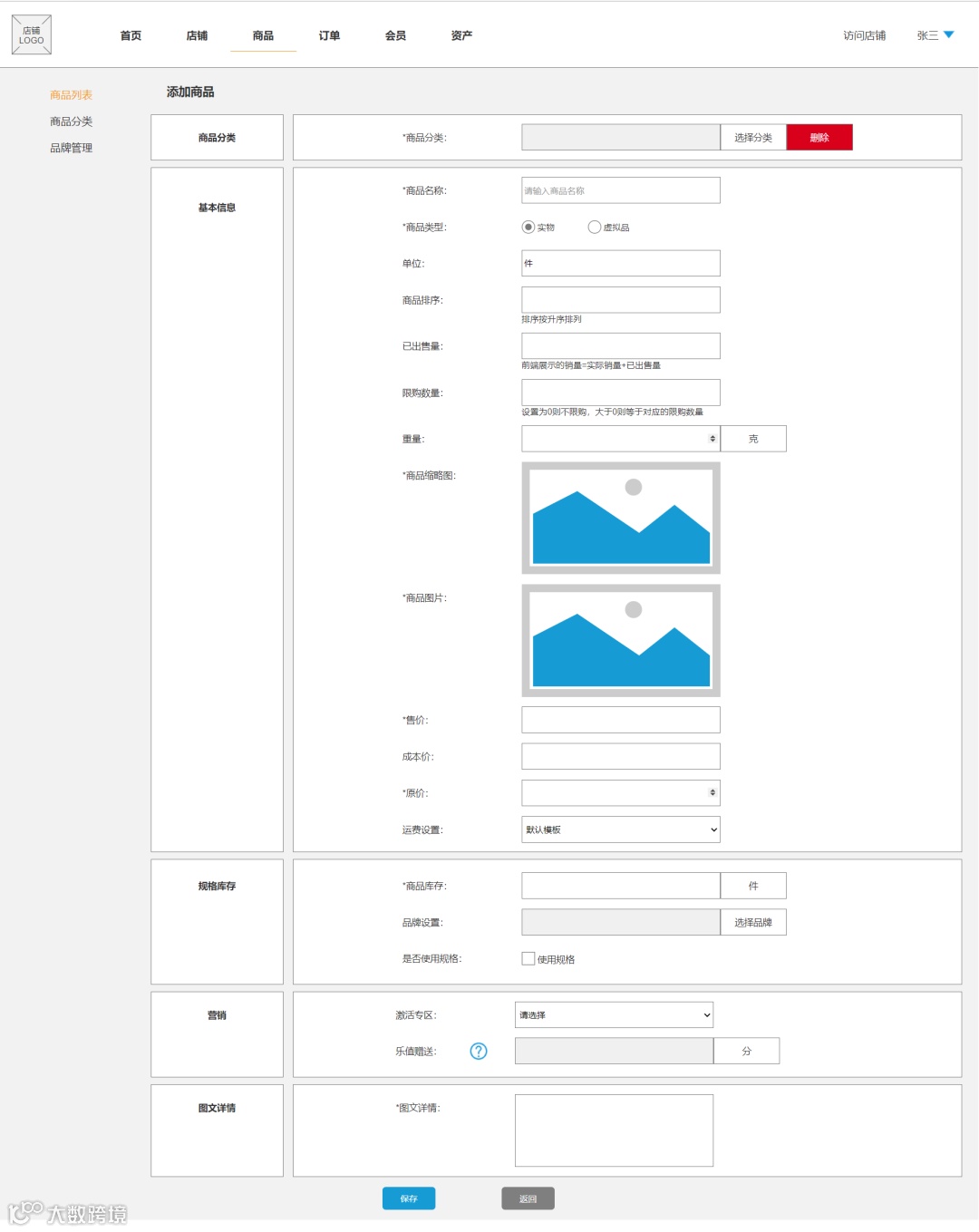Image resolution: width=979 pixels, height=1232 pixels.
Task: Click the 图文详情 section box label
Action: (x=217, y=1108)
